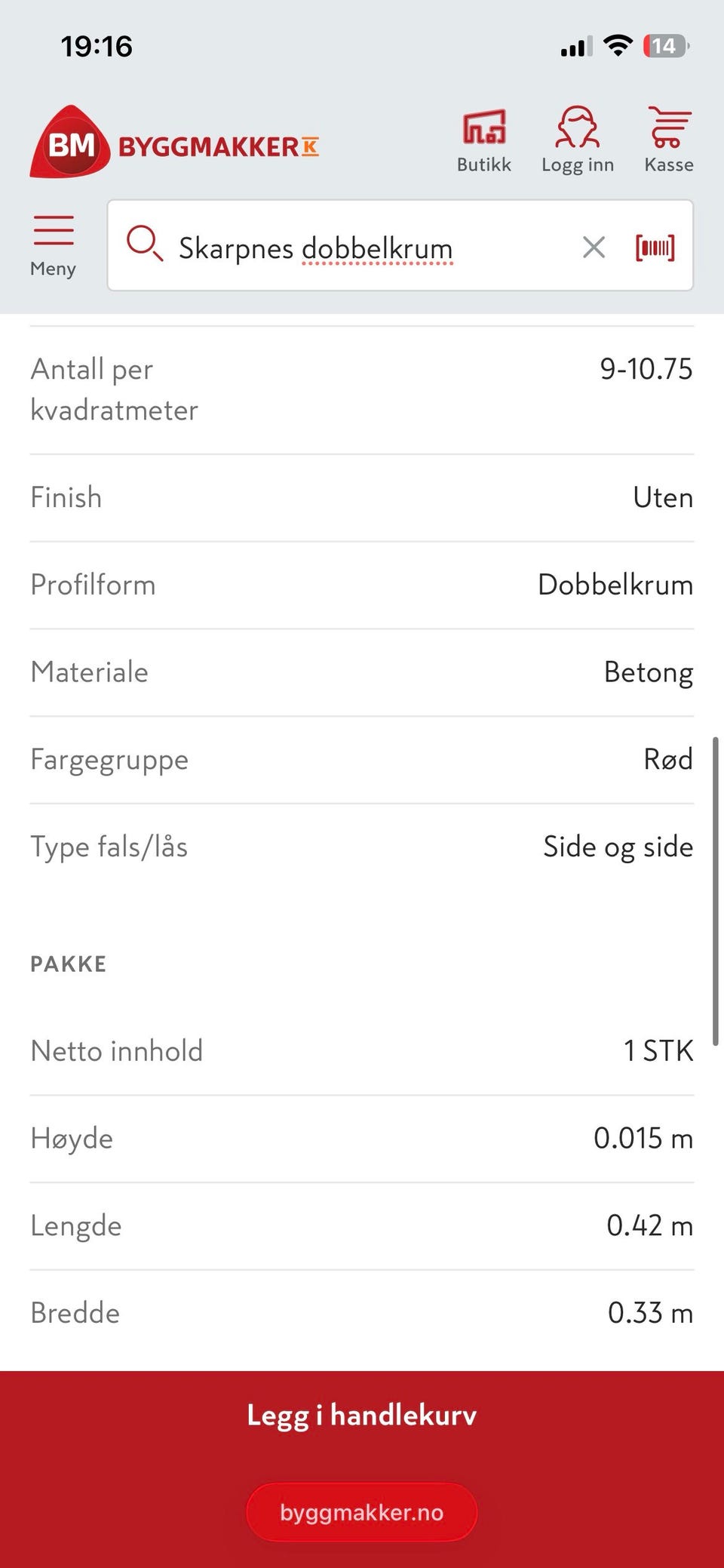Open the Kasse shopping cart icon

point(669,140)
